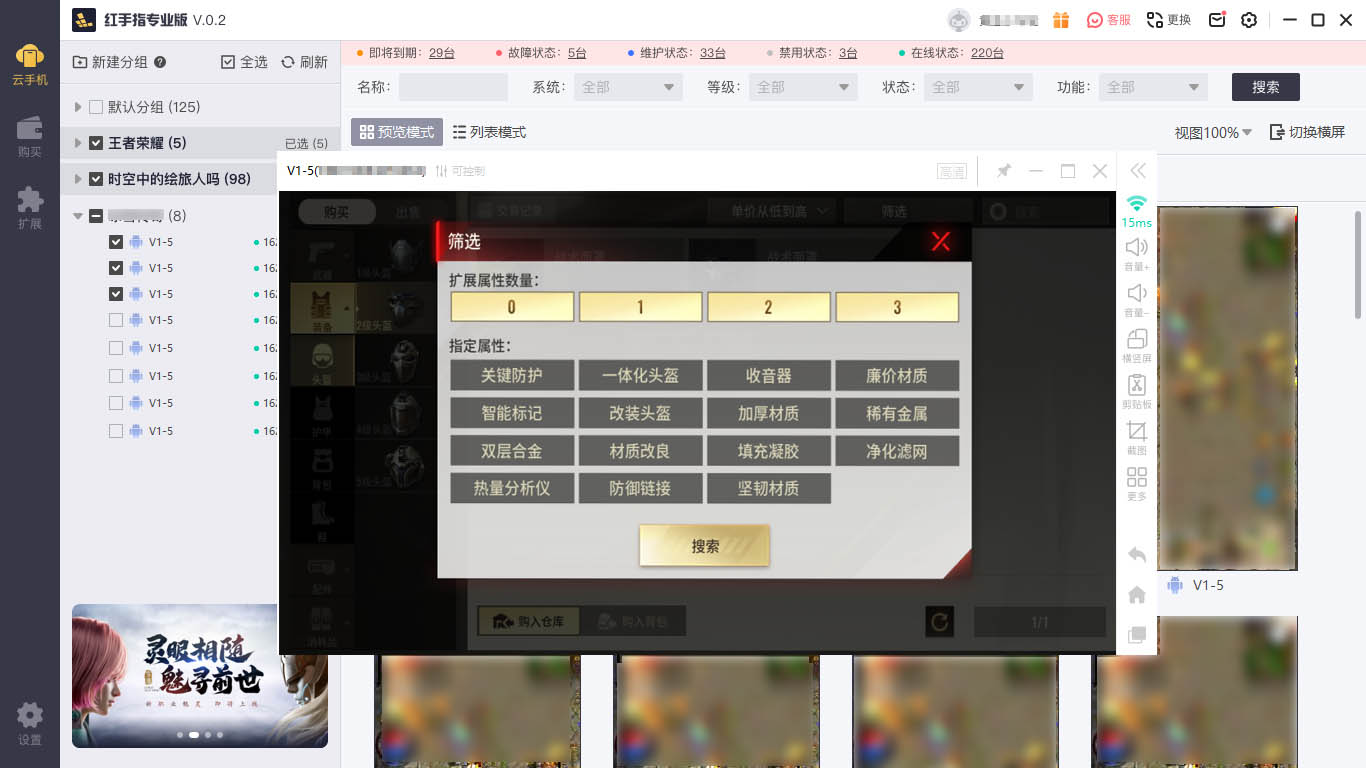Open the gear settings icon in title bar
1366x768 pixels.
[1249, 20]
